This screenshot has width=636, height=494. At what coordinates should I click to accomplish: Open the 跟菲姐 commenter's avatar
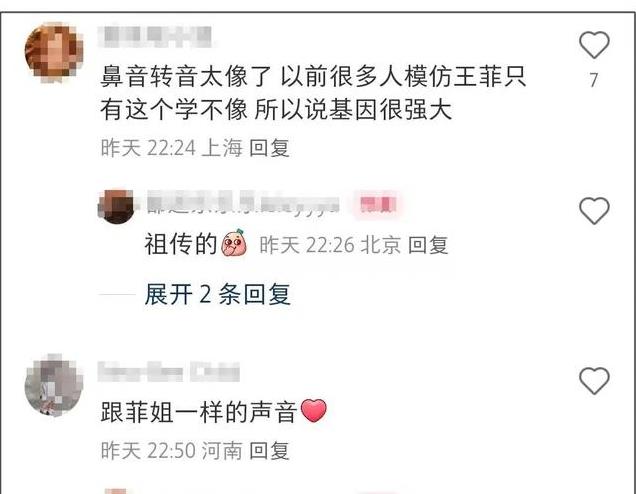coord(54,385)
